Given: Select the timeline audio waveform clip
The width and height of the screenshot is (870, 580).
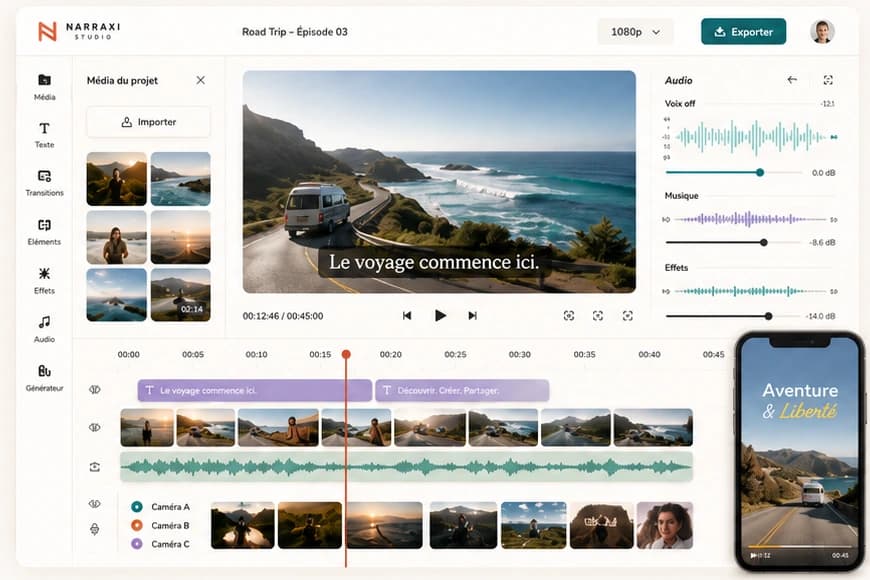Looking at the screenshot, I should (x=406, y=467).
